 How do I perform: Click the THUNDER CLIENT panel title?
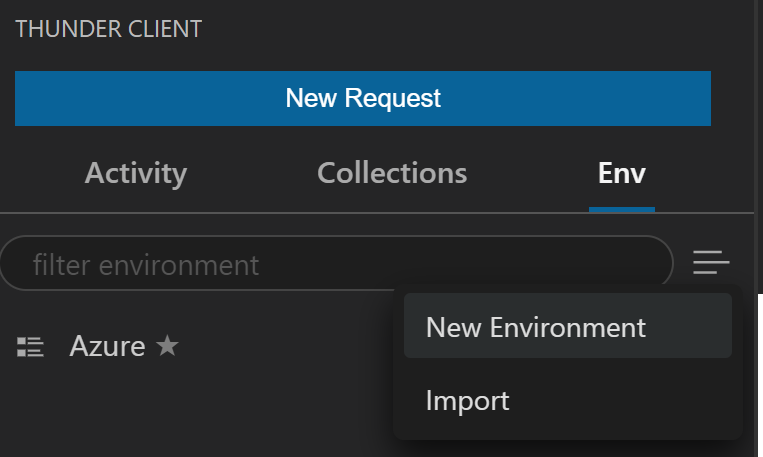point(108,29)
